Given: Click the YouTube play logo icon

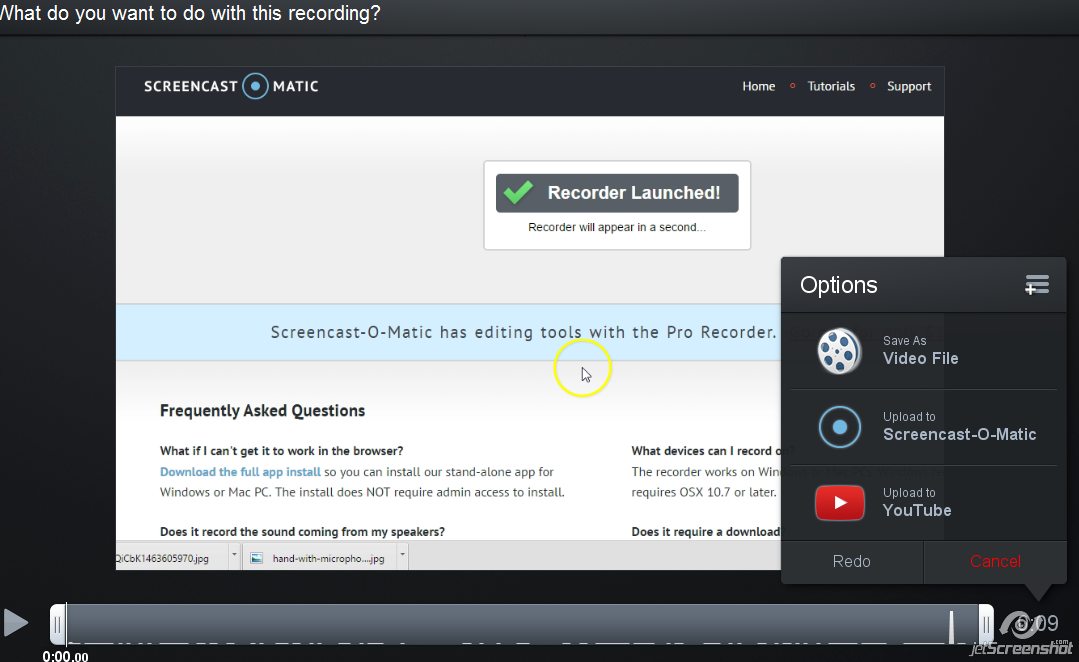Looking at the screenshot, I should pyautogui.click(x=840, y=502).
